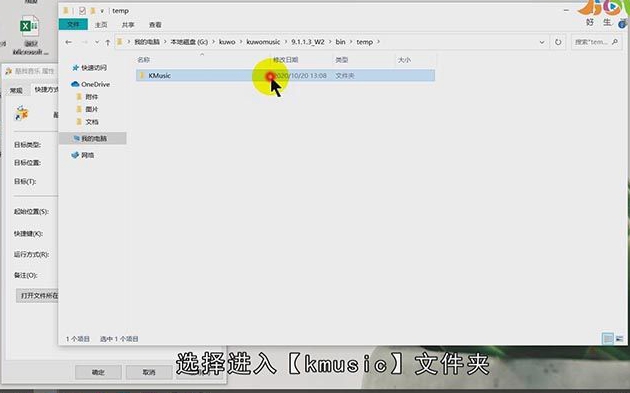Click bin breadcrumb segment
Screen dimensions: 630x393
point(340,42)
